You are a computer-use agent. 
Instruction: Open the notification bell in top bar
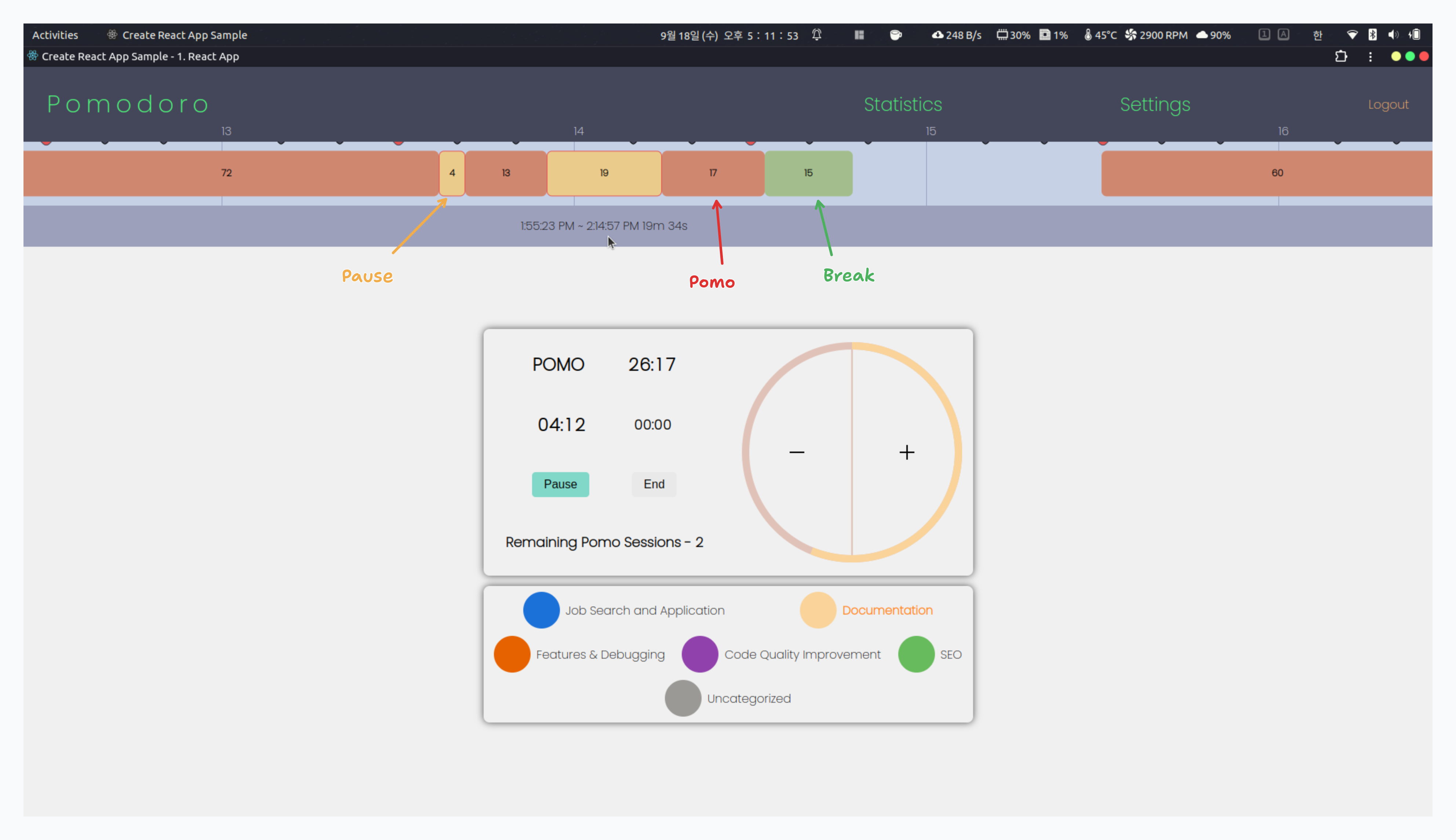click(816, 35)
